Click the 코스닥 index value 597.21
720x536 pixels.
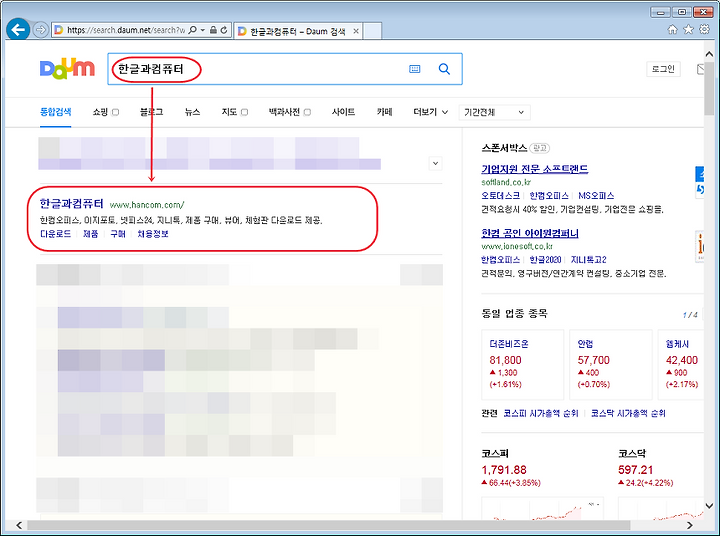tap(636, 470)
